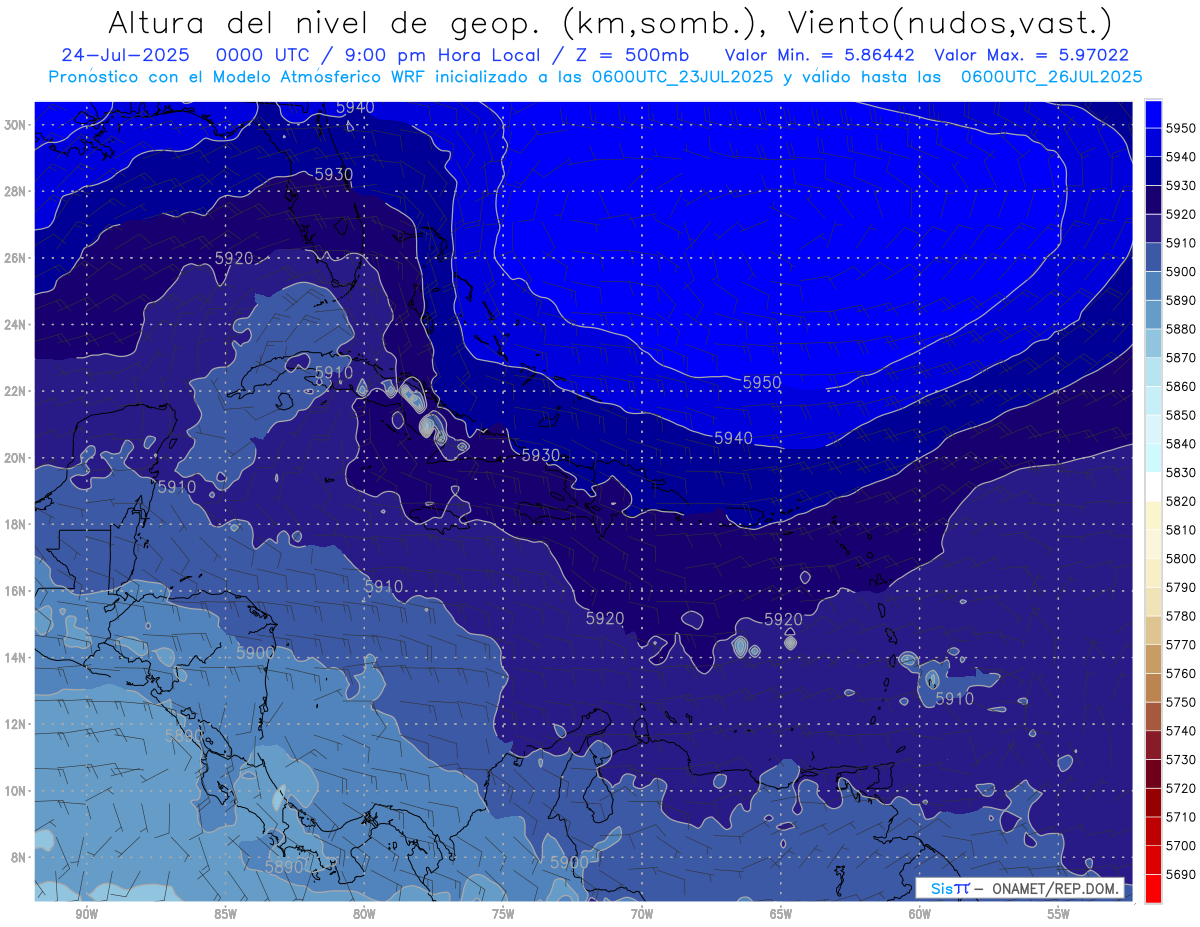Click the '5830' colorbar tick label
The image size is (1200, 927).
click(1180, 473)
